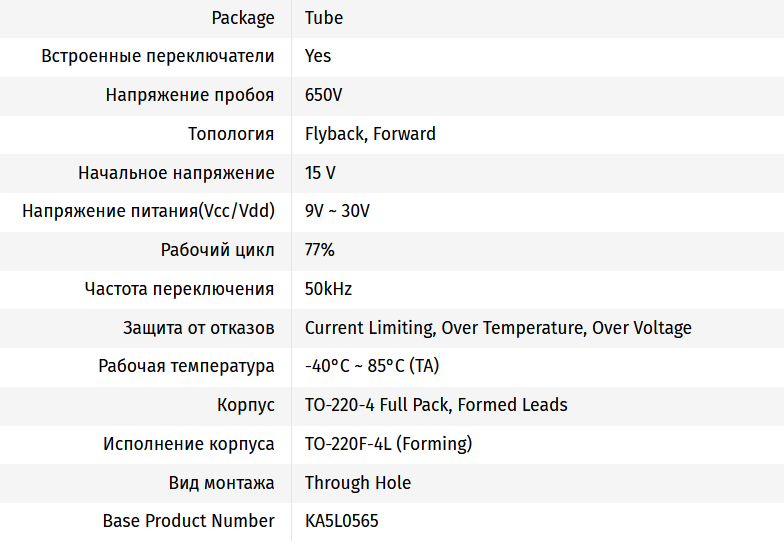Select the 'Current Limiting, Over Temperature, Over Voltage' text
This screenshot has width=784, height=544.
pos(498,328)
